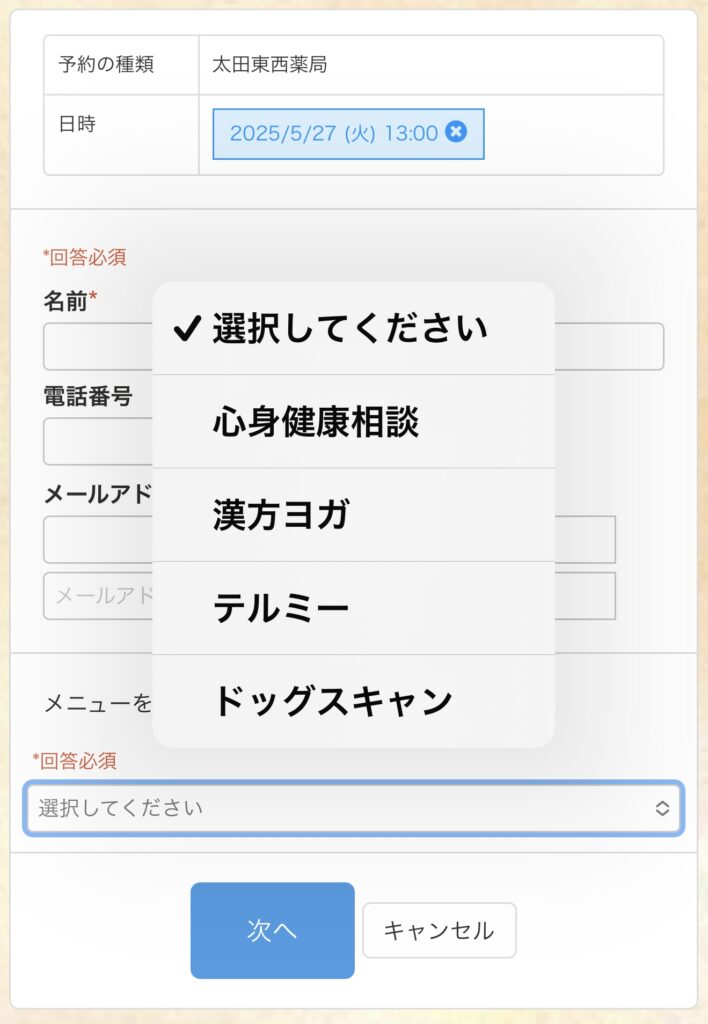
Task: Click the 太田東西薬局 reservation type cell
Action: coord(431,65)
